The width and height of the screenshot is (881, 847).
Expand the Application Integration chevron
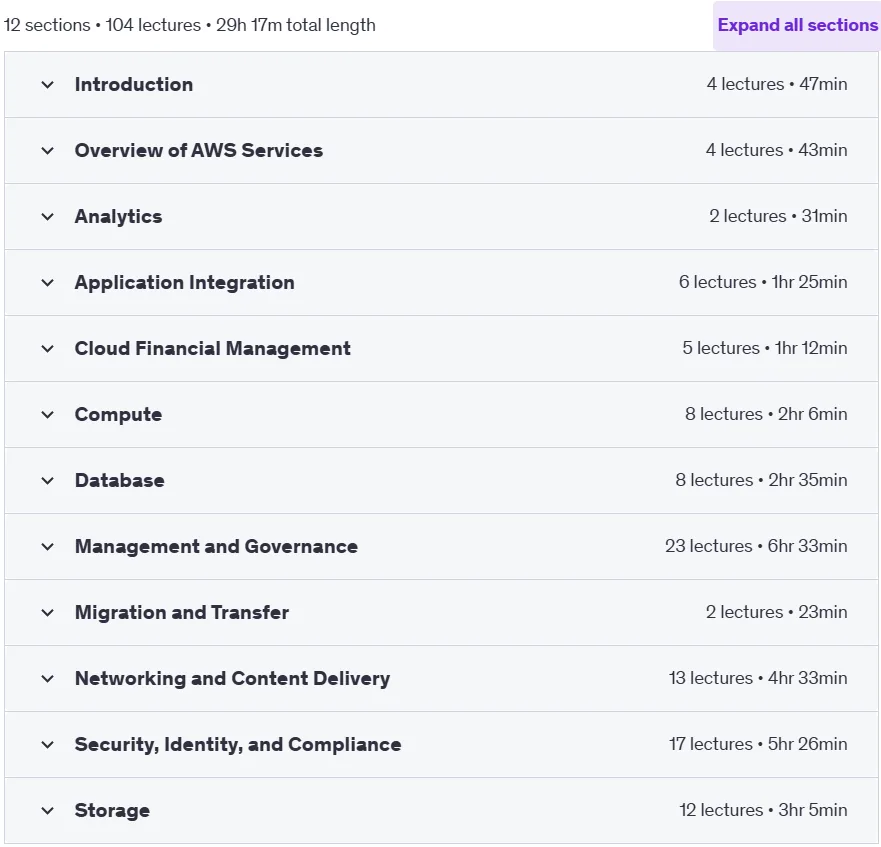(x=48, y=283)
